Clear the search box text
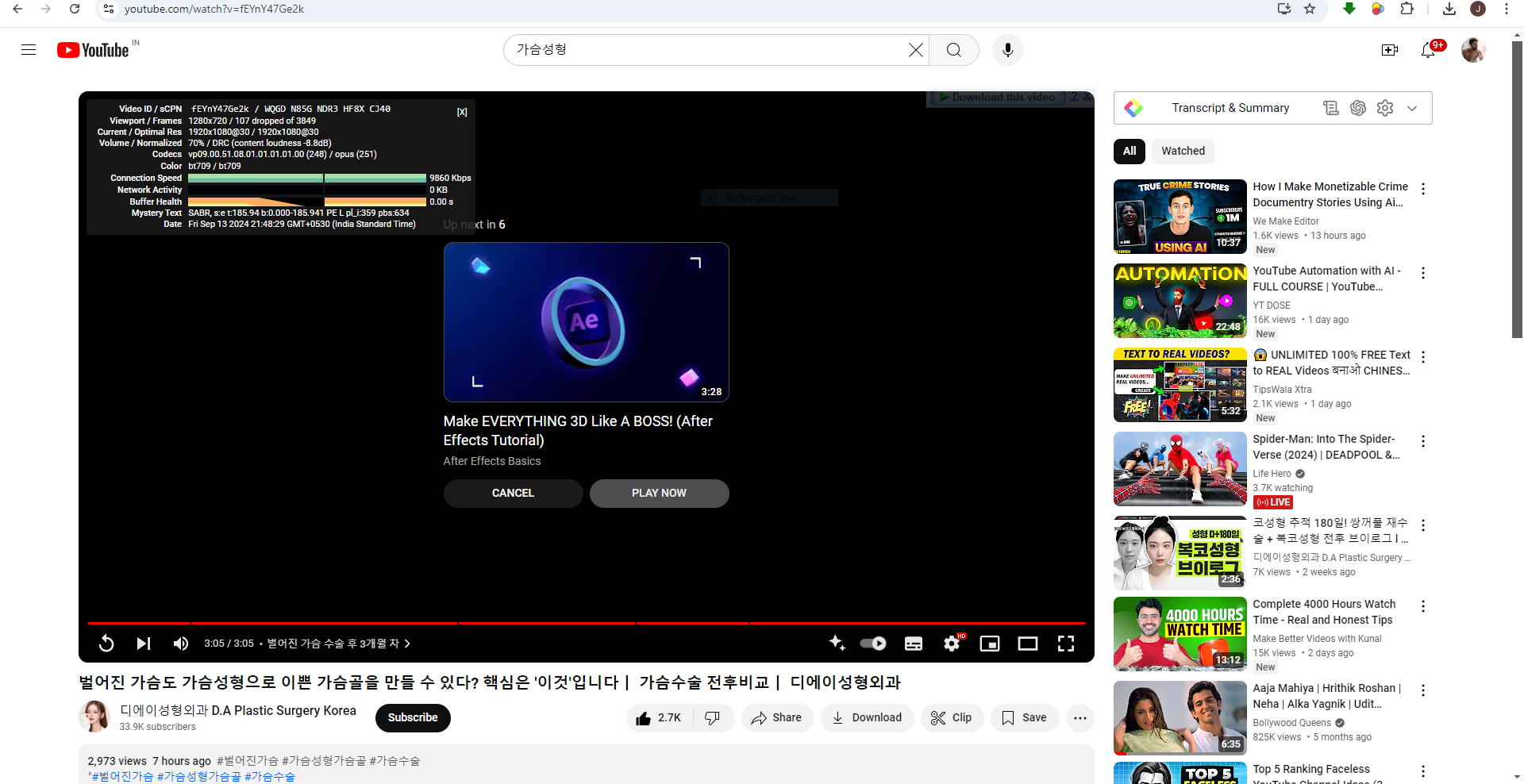 [x=915, y=50]
